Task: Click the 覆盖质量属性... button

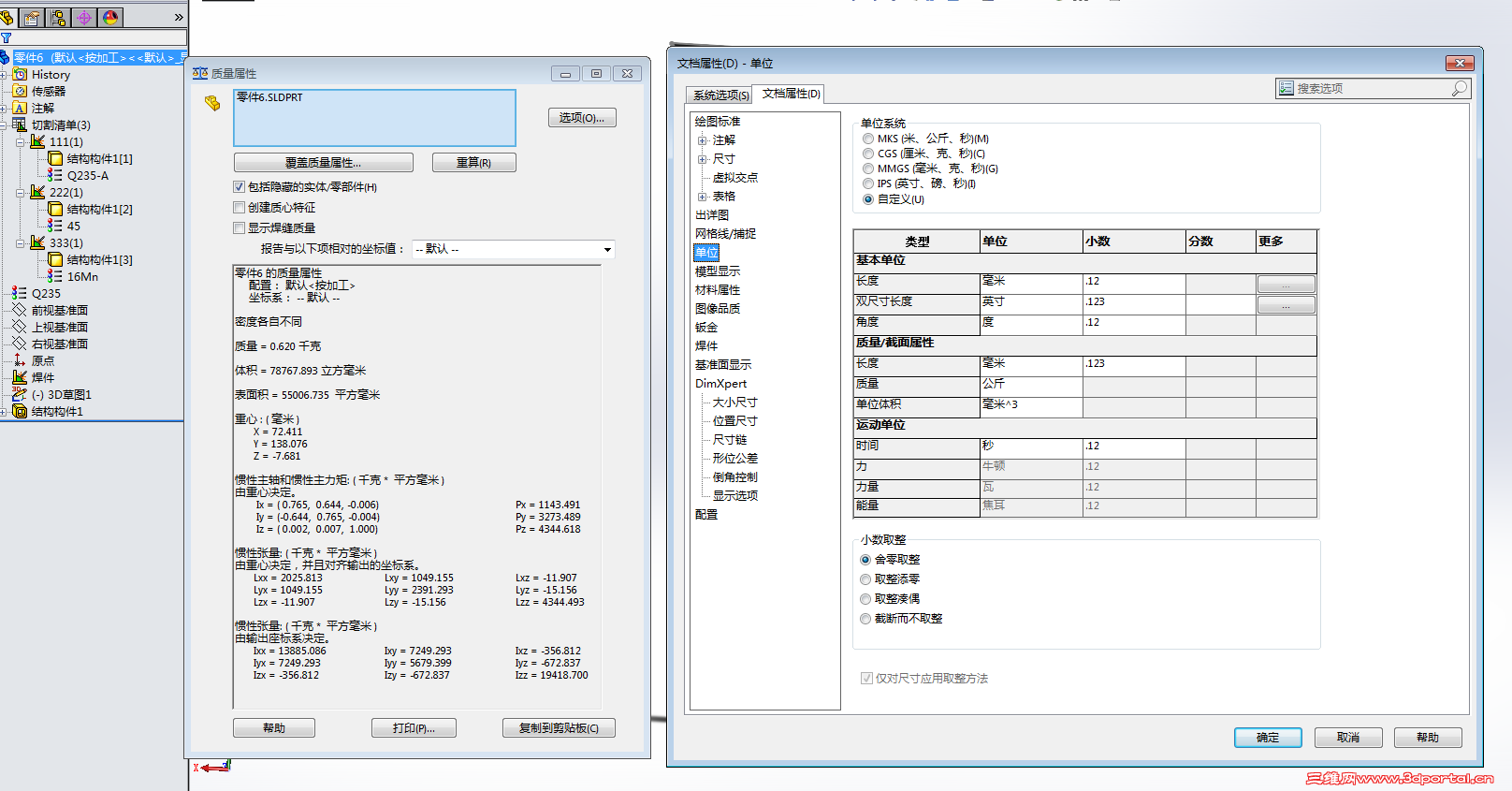Action: point(324,163)
